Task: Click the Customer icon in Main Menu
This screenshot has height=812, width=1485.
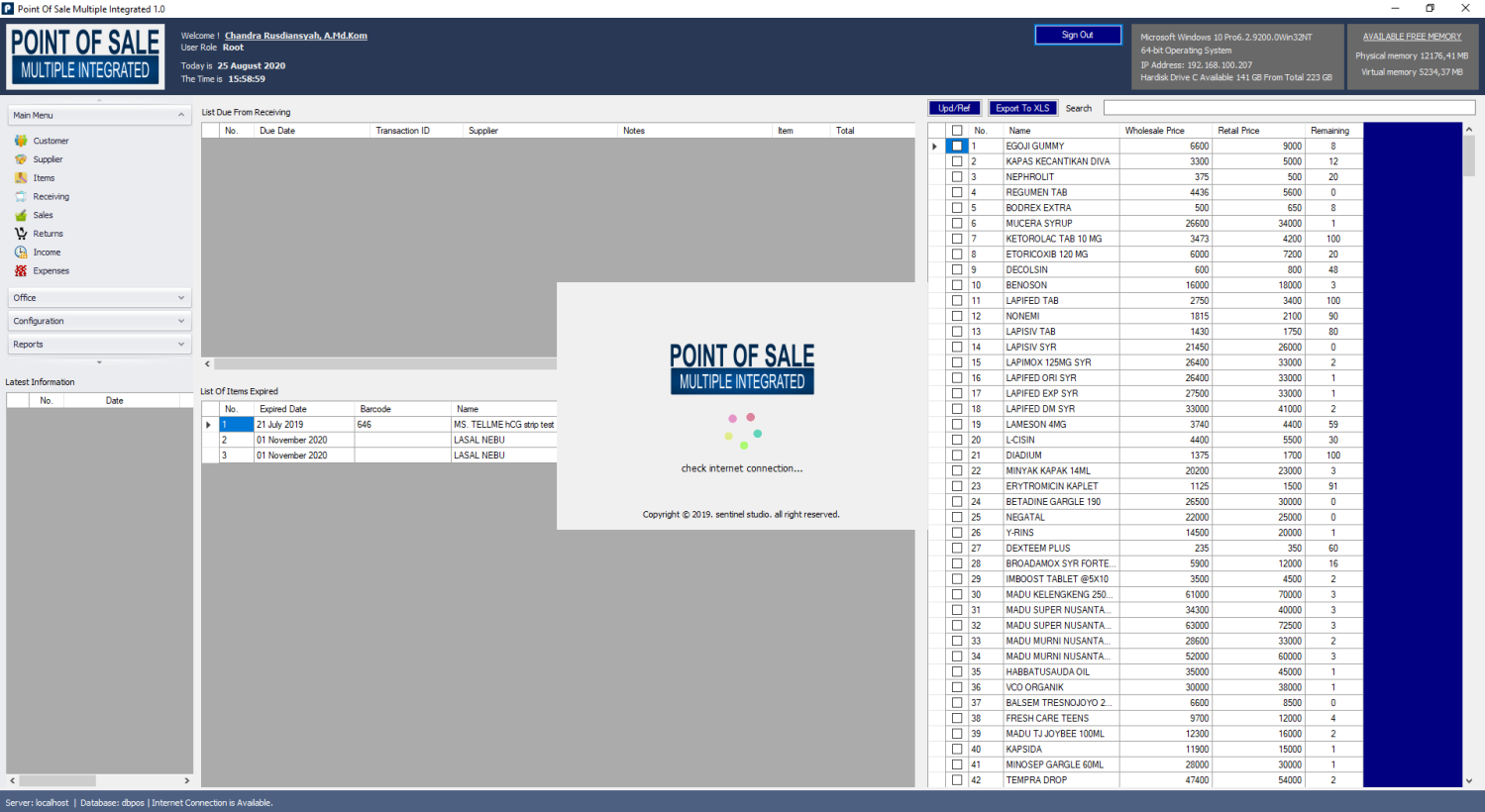Action: pyautogui.click(x=21, y=141)
